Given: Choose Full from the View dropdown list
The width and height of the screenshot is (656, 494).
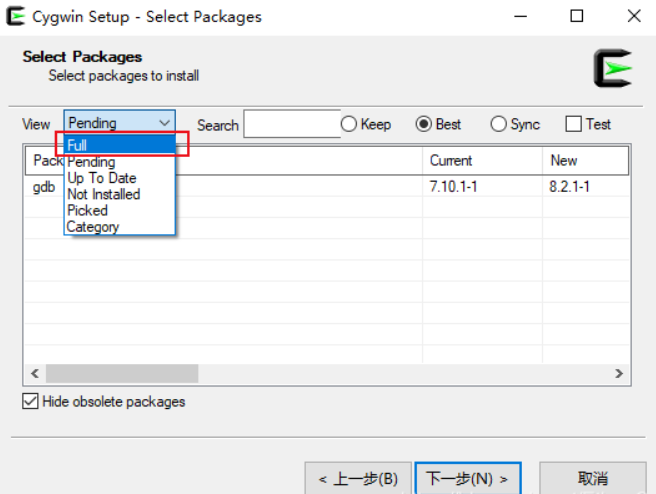Looking at the screenshot, I should [x=120, y=145].
